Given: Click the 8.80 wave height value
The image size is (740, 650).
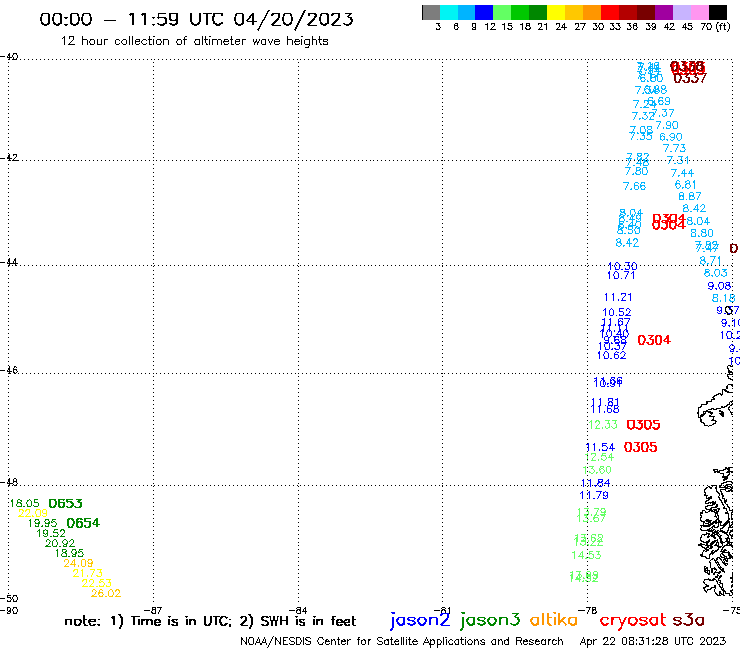Looking at the screenshot, I should [x=702, y=233].
